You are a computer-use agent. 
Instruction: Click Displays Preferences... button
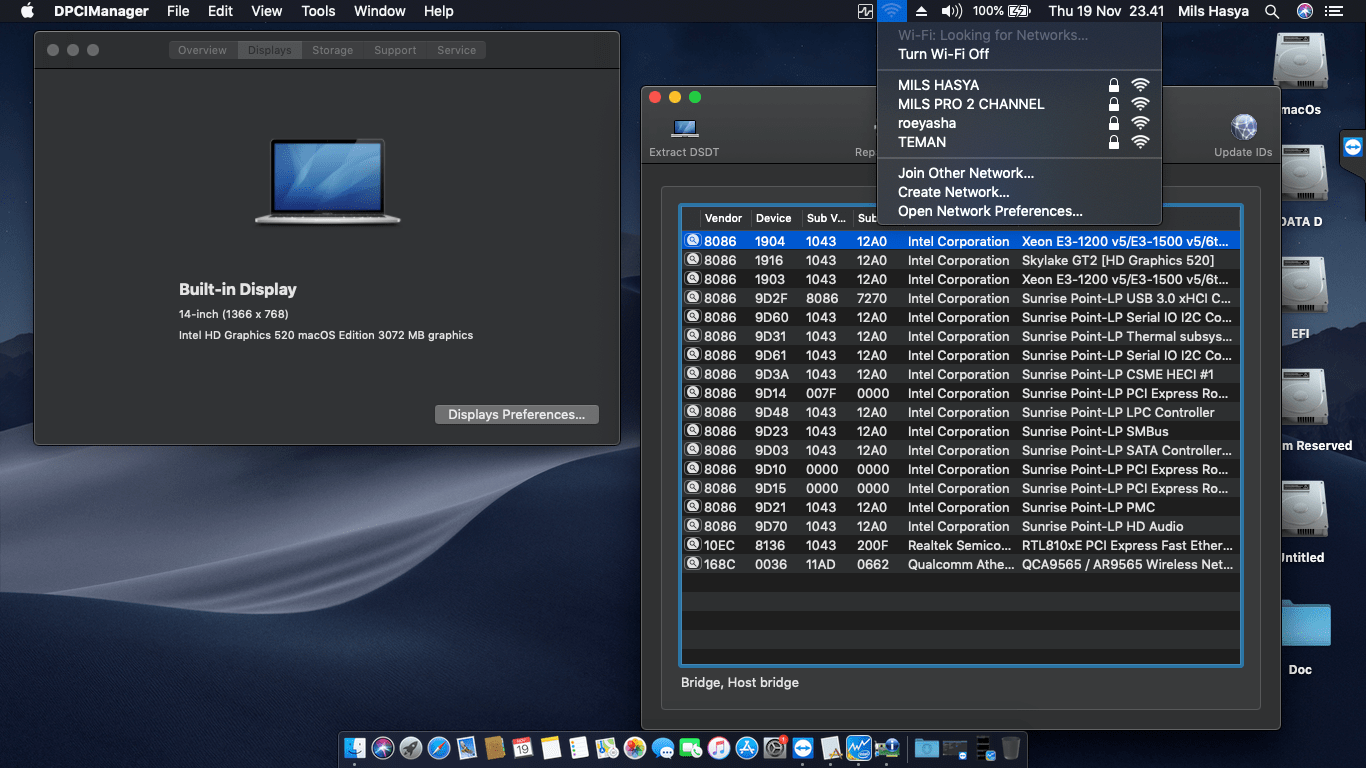(x=516, y=414)
